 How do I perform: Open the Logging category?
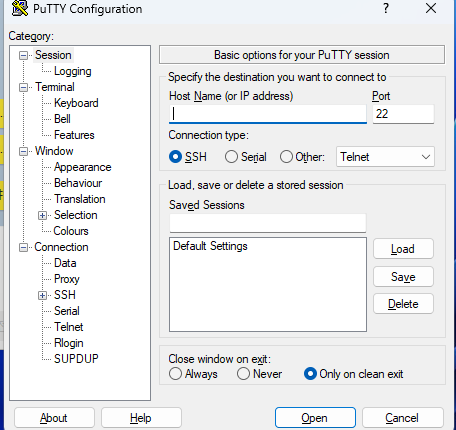pos(73,71)
